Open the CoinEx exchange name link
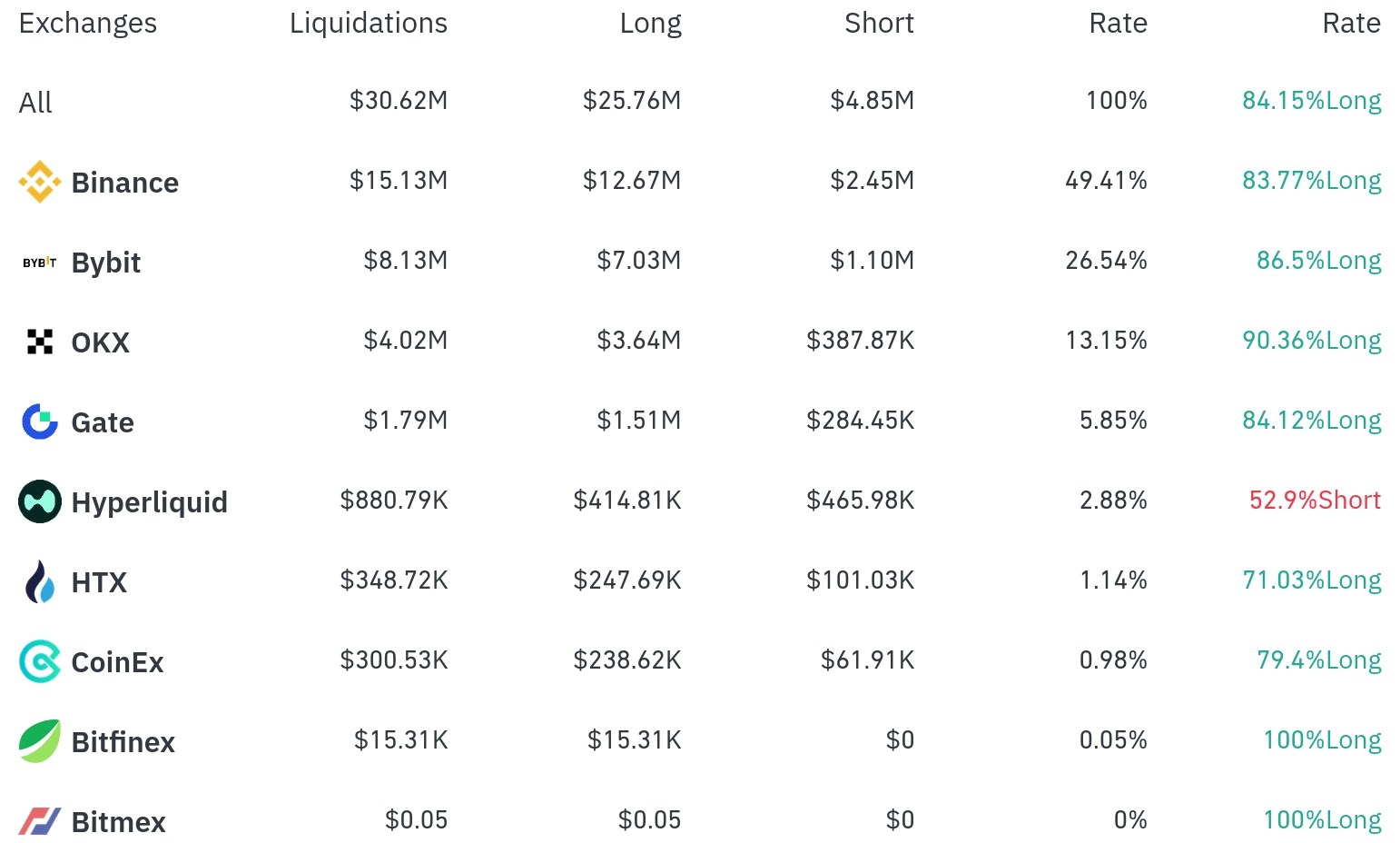The width and height of the screenshot is (1400, 843). coord(118,662)
